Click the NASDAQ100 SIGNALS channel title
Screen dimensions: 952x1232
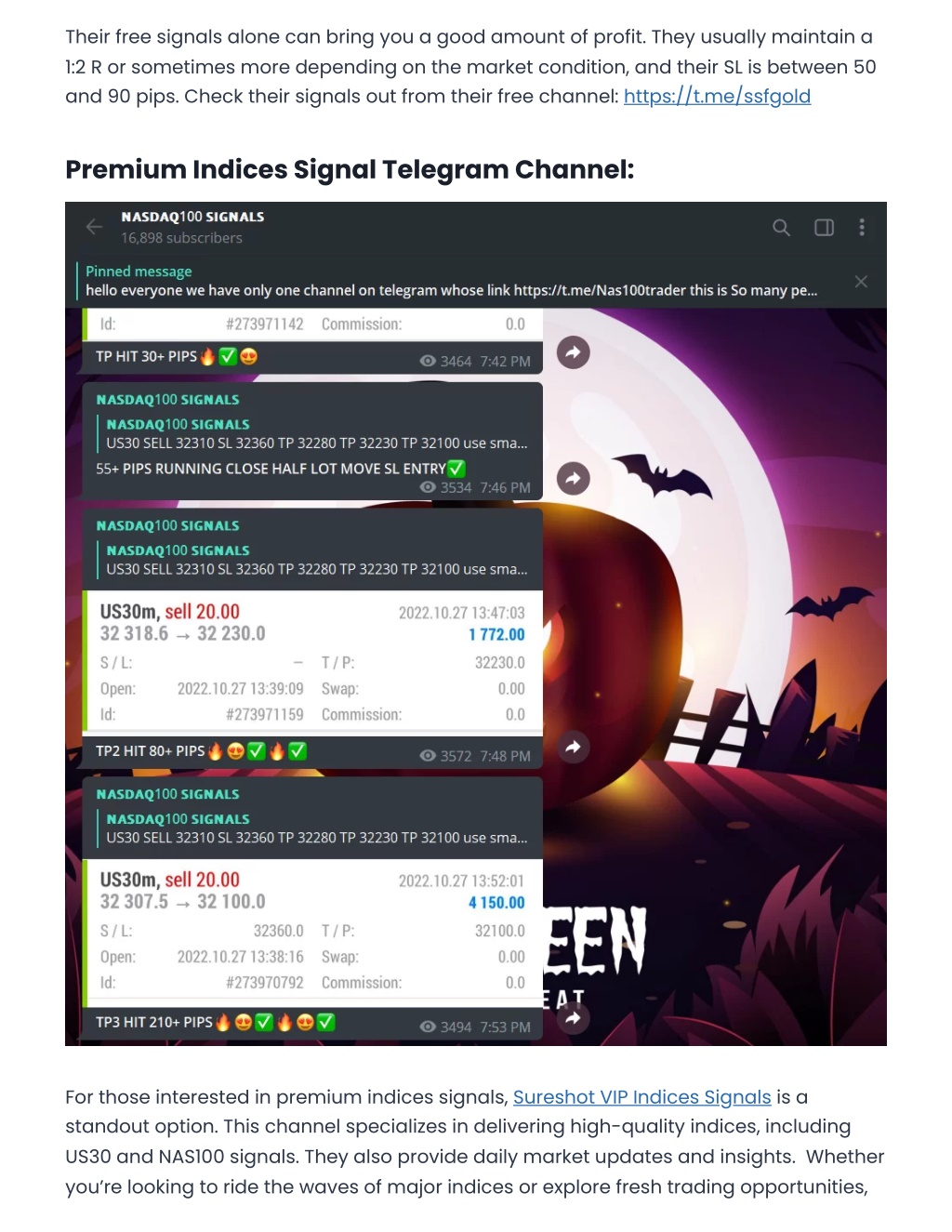click(x=192, y=217)
